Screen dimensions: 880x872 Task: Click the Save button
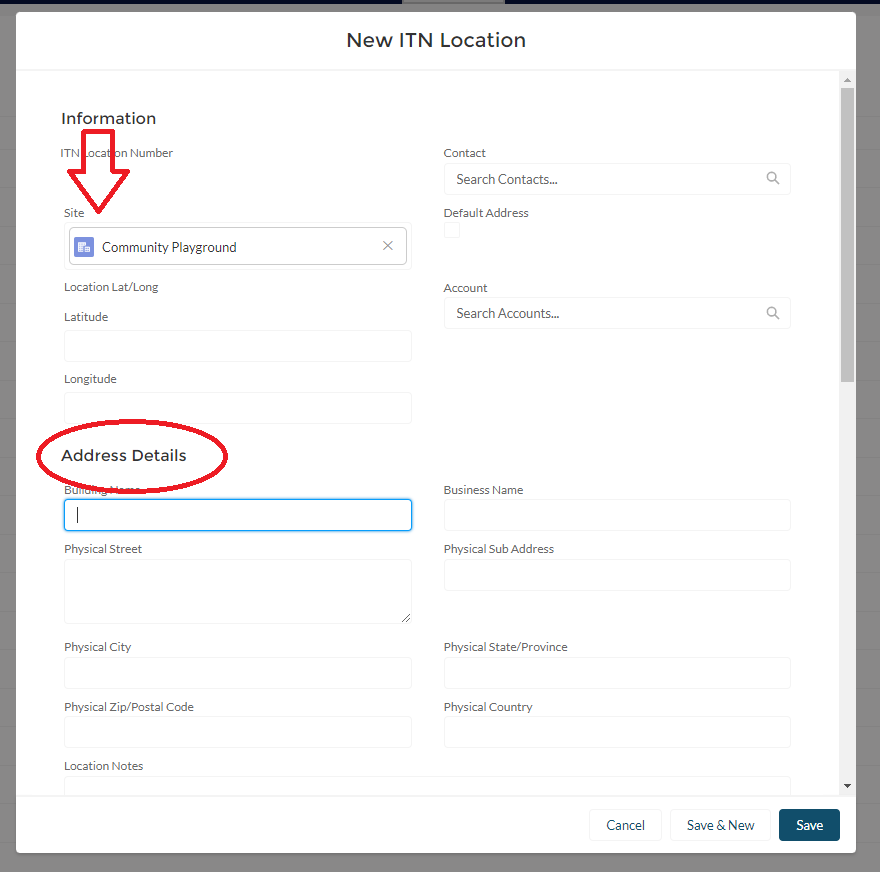[809, 825]
